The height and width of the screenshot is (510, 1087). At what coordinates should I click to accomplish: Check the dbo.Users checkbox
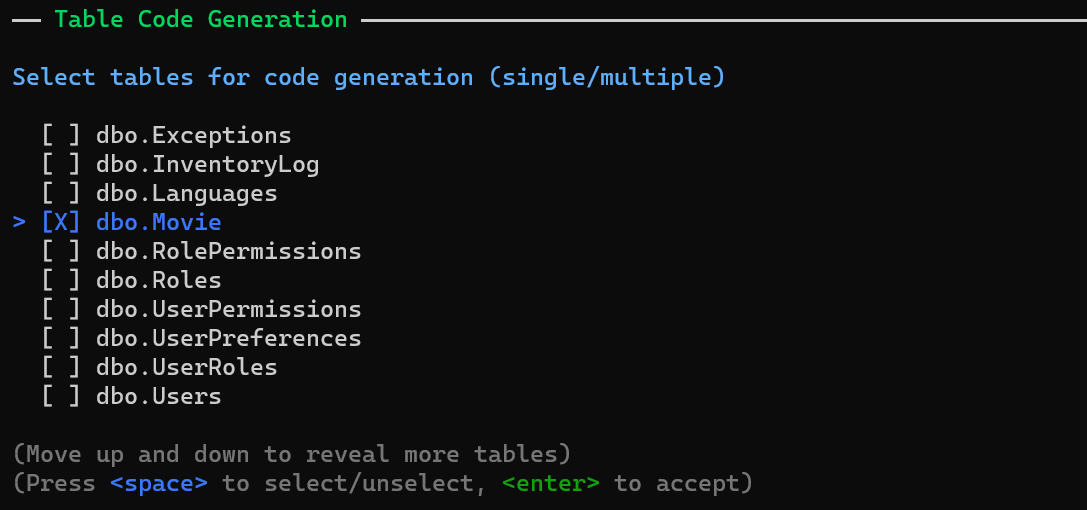61,396
